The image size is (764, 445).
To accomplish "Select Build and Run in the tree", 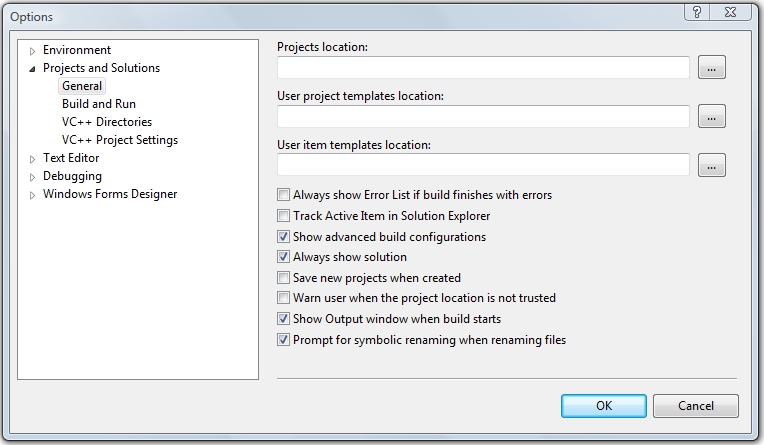I will tap(99, 104).
